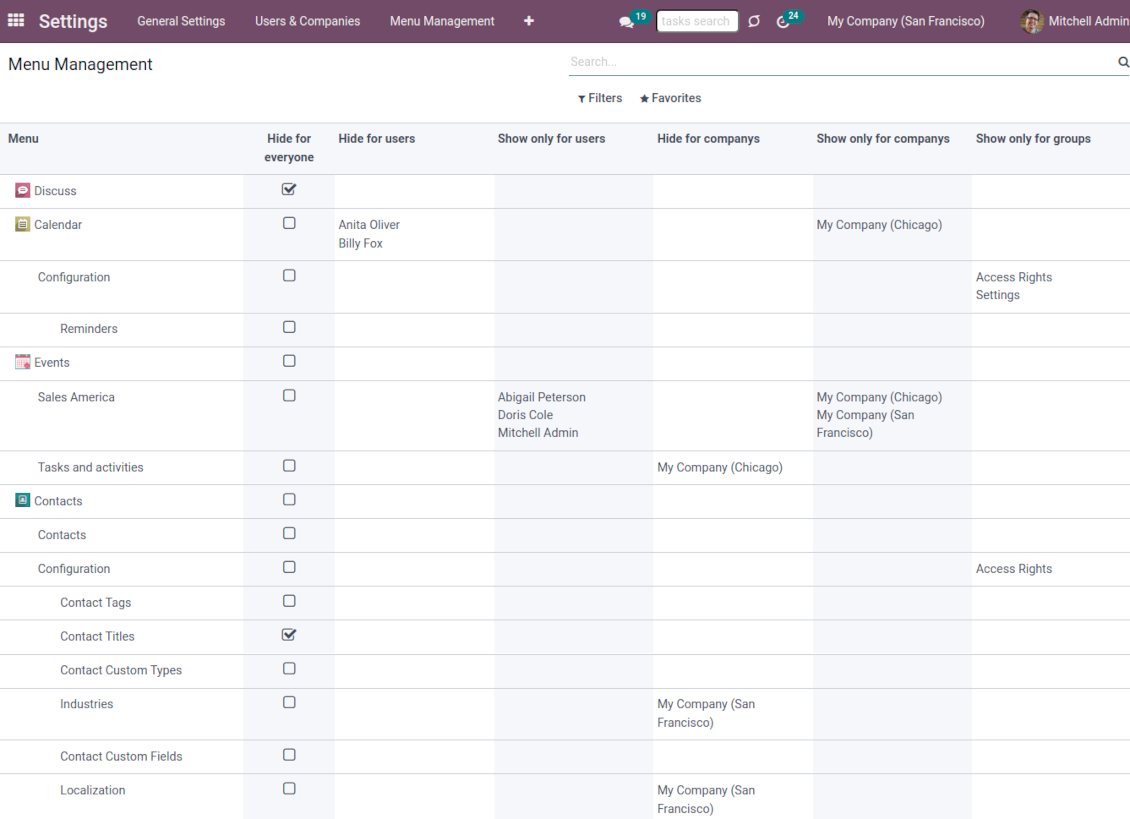This screenshot has width=1130, height=819.
Task: Click the Events app icon in the menu list
Action: pyautogui.click(x=22, y=362)
